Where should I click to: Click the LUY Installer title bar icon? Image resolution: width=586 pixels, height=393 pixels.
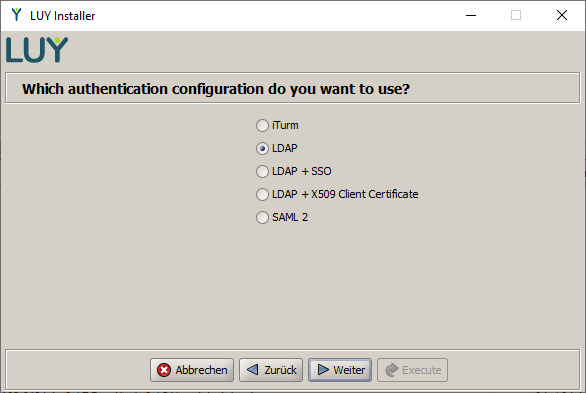point(16,15)
